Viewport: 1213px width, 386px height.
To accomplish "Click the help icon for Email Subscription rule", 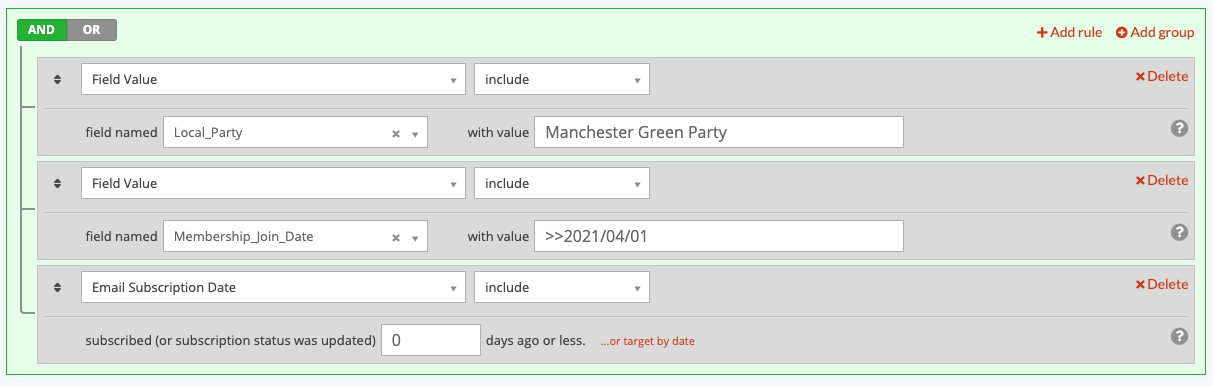I will point(1179,336).
